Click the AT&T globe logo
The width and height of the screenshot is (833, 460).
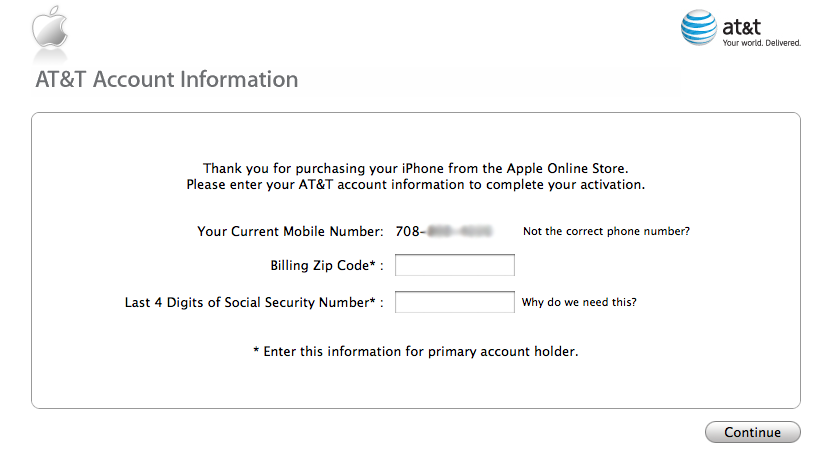[699, 28]
